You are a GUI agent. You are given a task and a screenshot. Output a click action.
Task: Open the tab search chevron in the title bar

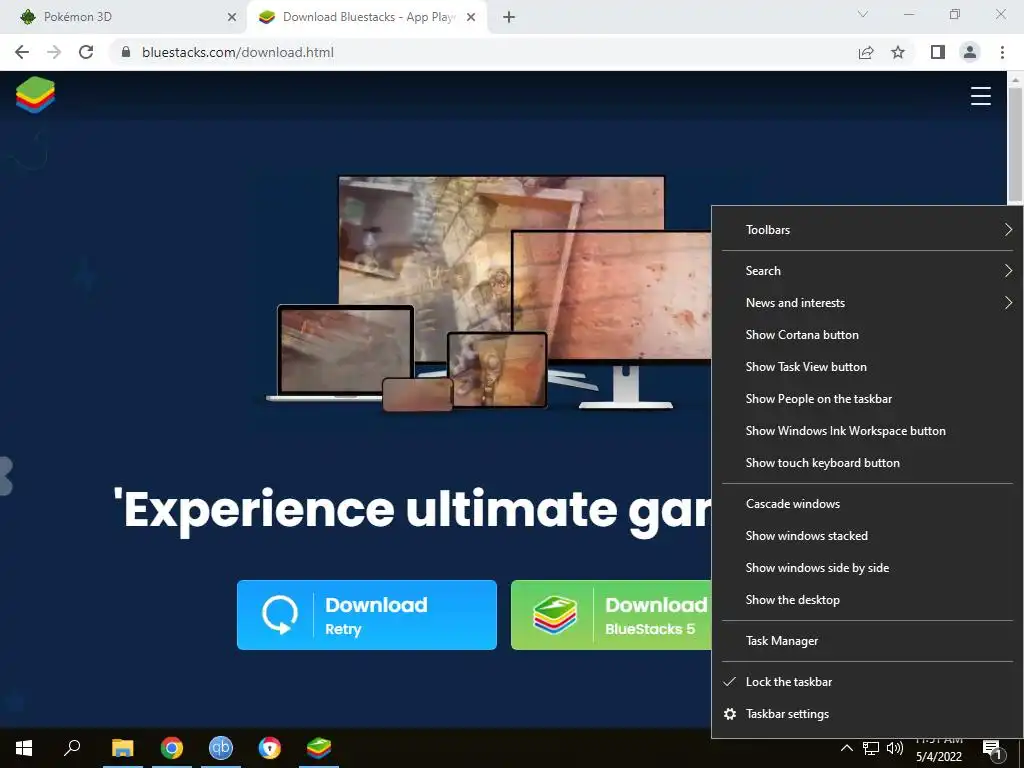tap(863, 14)
